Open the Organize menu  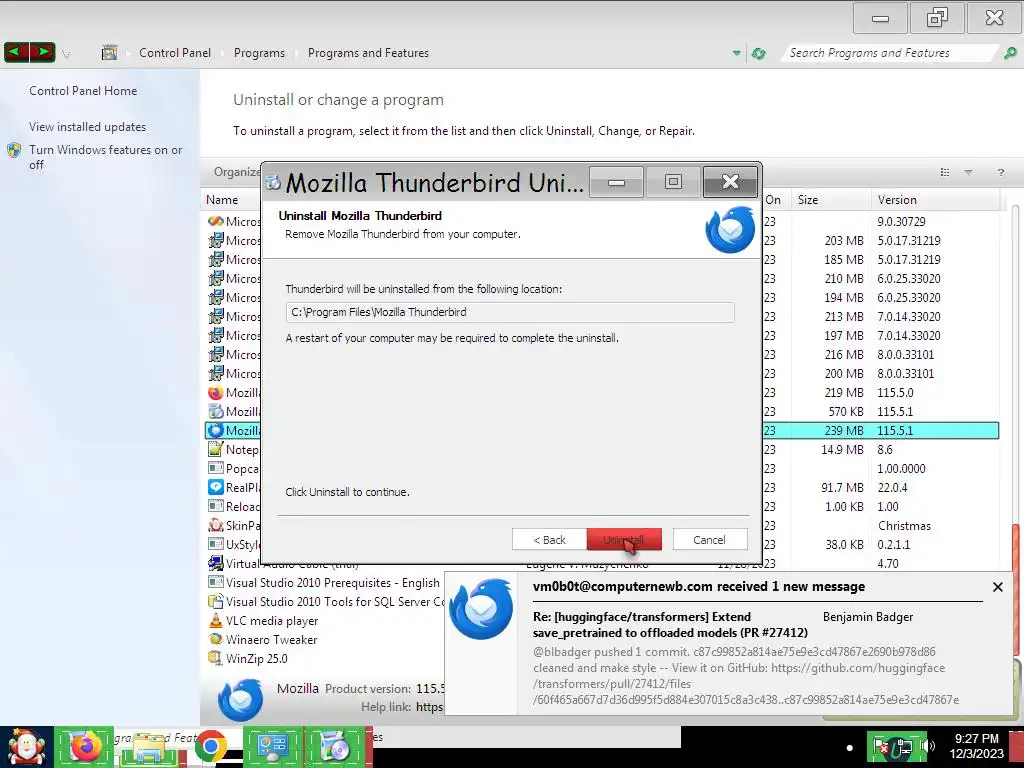point(236,172)
